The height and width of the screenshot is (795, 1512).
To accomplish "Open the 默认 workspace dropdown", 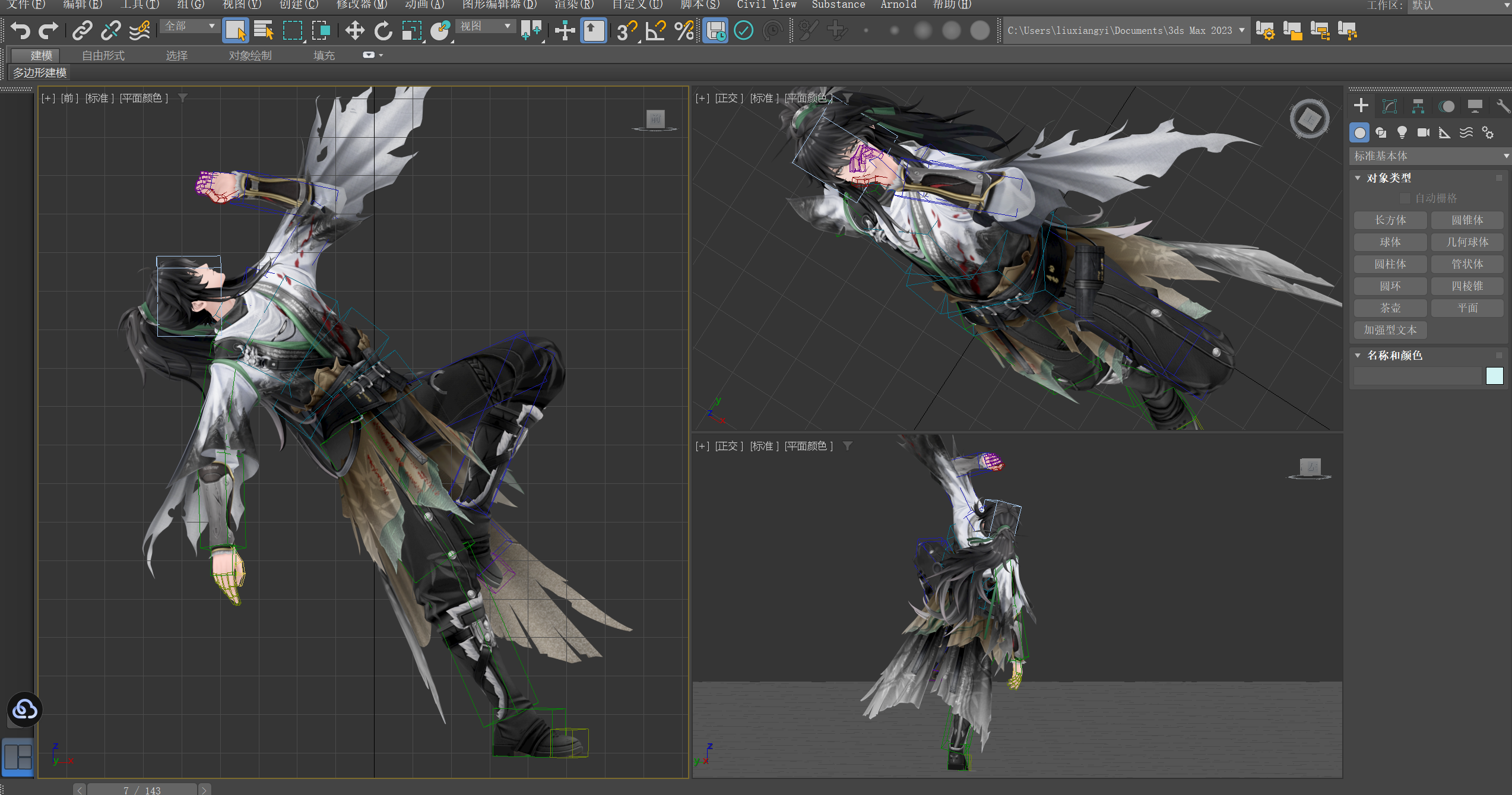I will 1460,5.
